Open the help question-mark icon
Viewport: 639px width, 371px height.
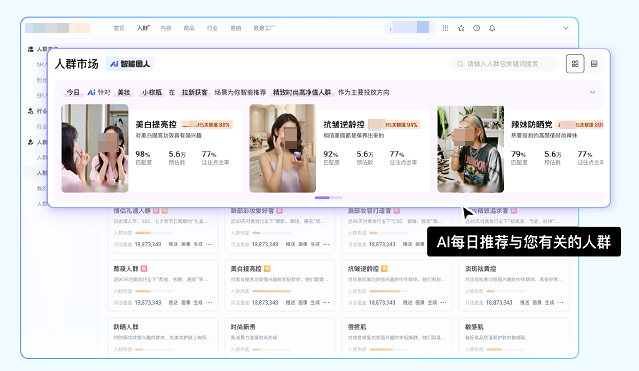[476, 28]
